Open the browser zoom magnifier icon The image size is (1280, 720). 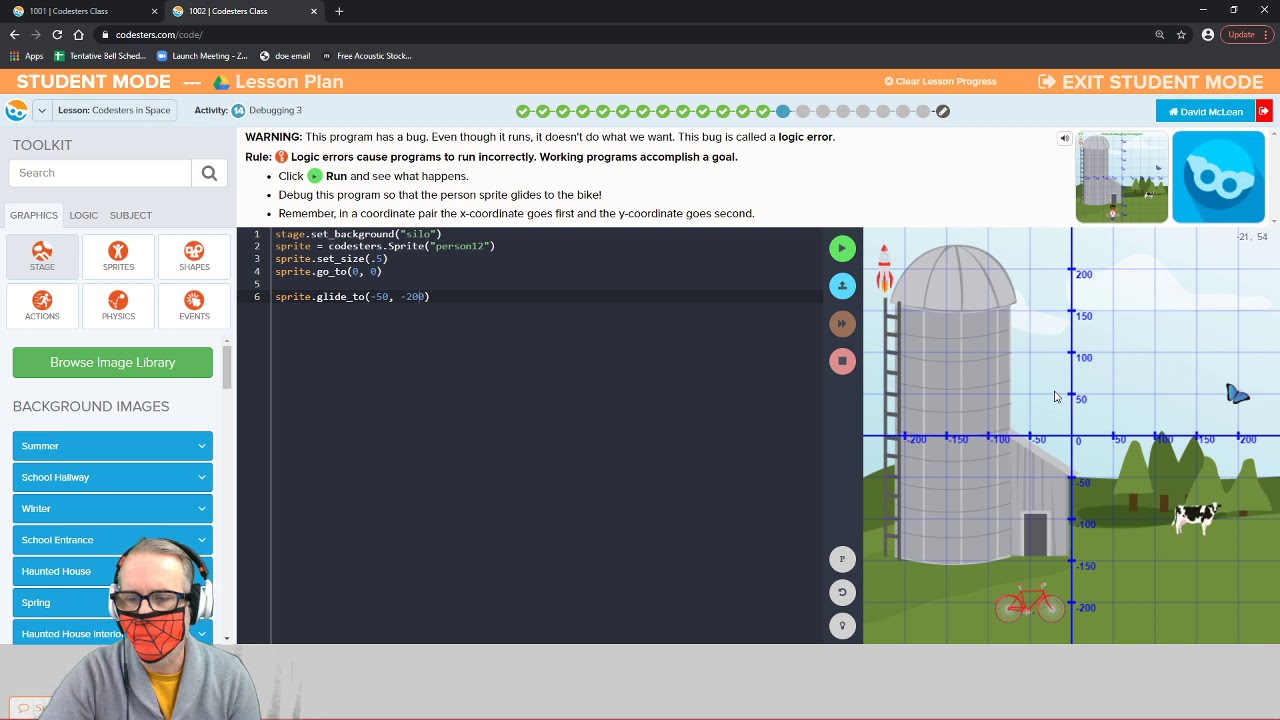pyautogui.click(x=1159, y=35)
